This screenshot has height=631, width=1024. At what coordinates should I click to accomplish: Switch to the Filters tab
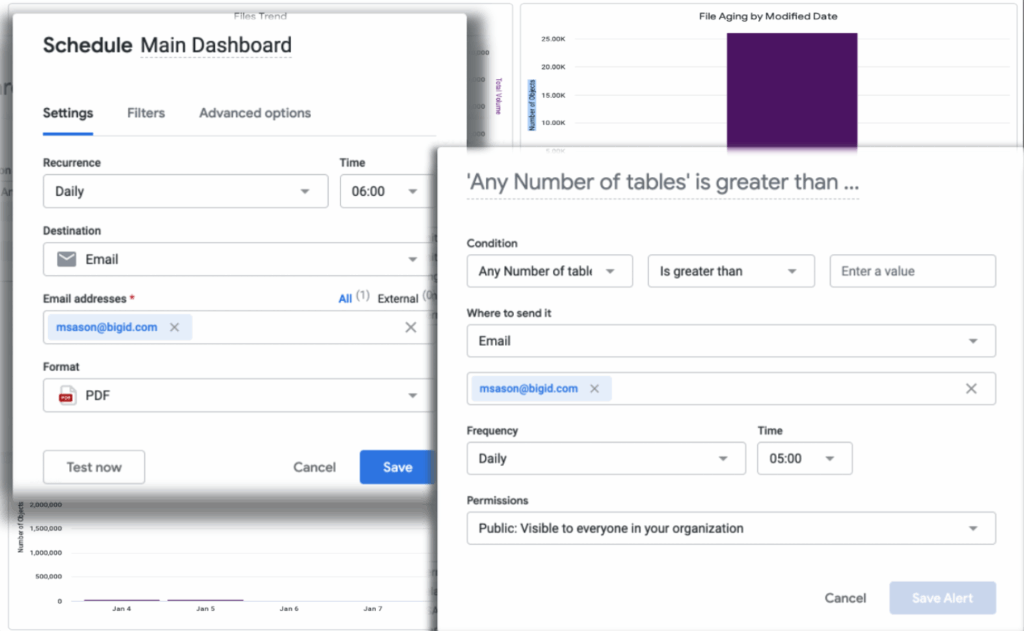tap(146, 113)
